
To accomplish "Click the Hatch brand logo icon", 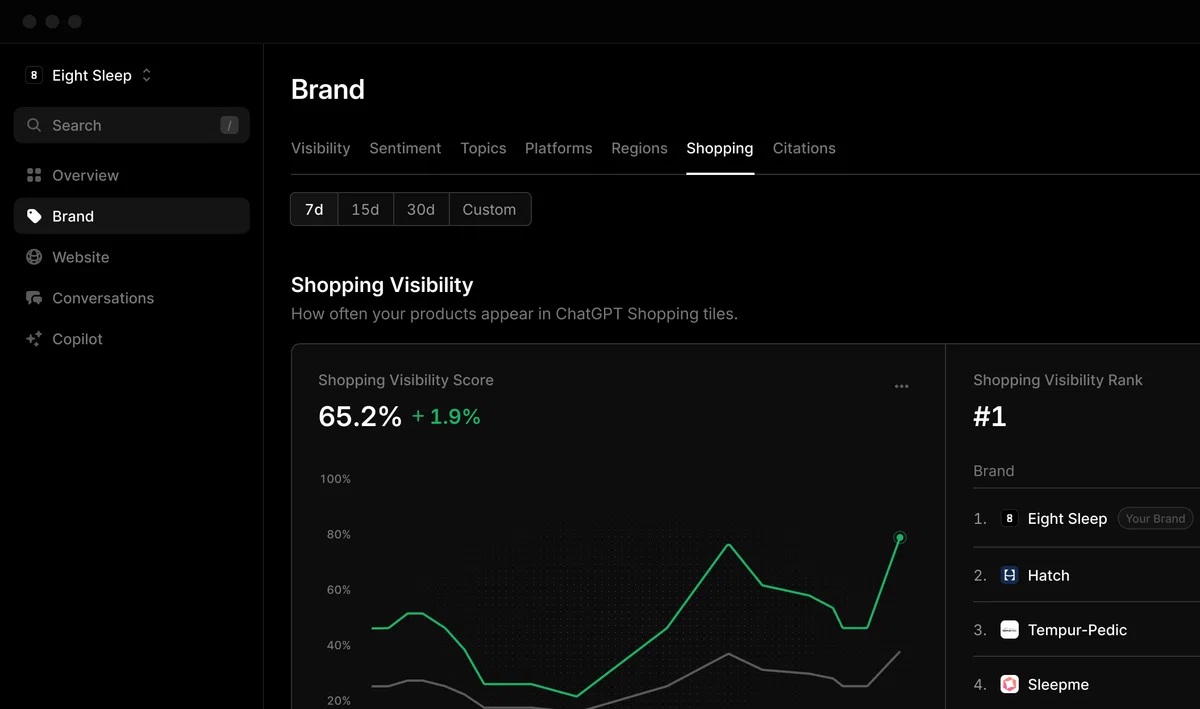I will pyautogui.click(x=1009, y=575).
